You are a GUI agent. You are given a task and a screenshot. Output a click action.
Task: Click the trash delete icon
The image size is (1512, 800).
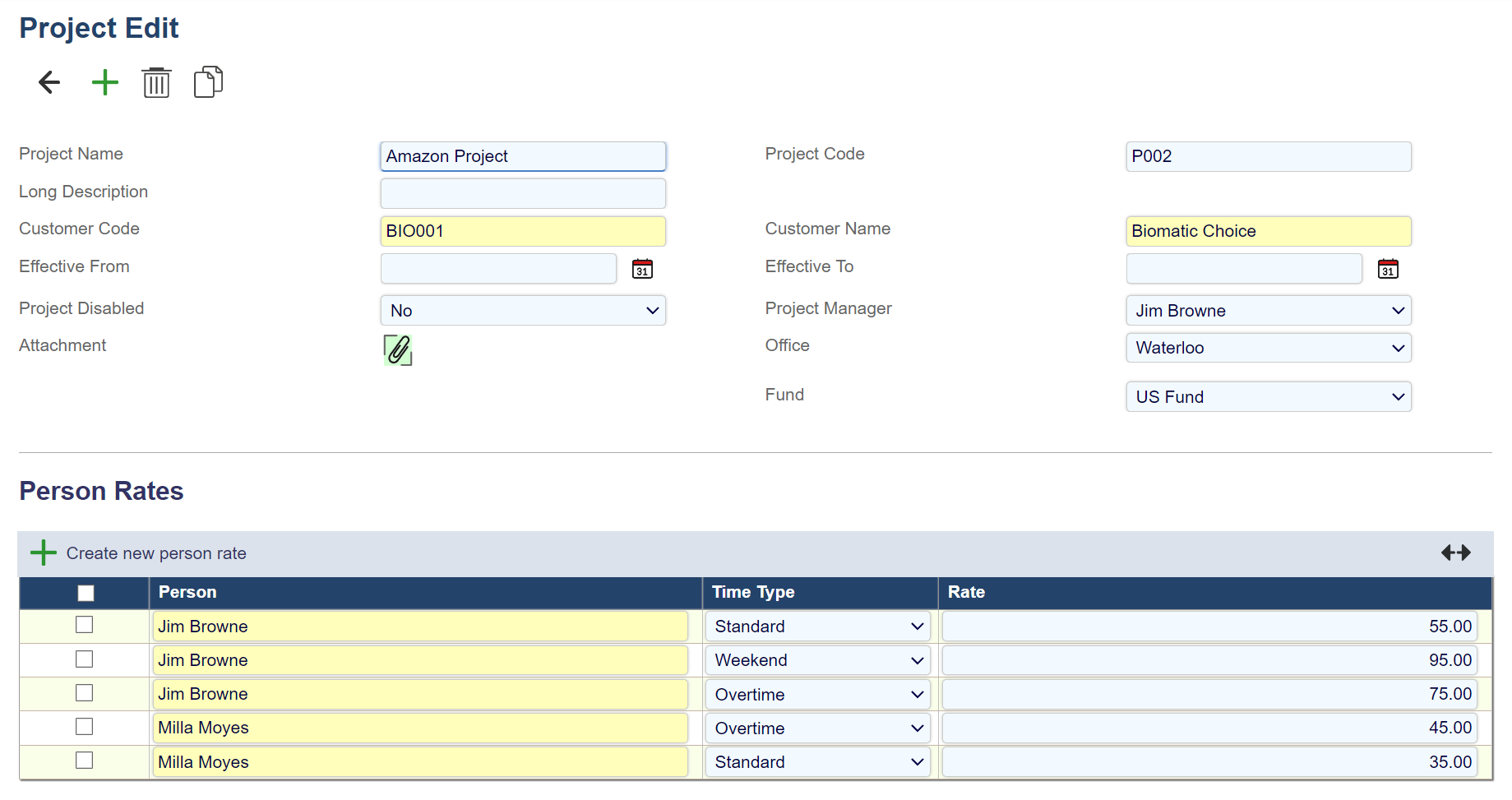click(x=156, y=82)
